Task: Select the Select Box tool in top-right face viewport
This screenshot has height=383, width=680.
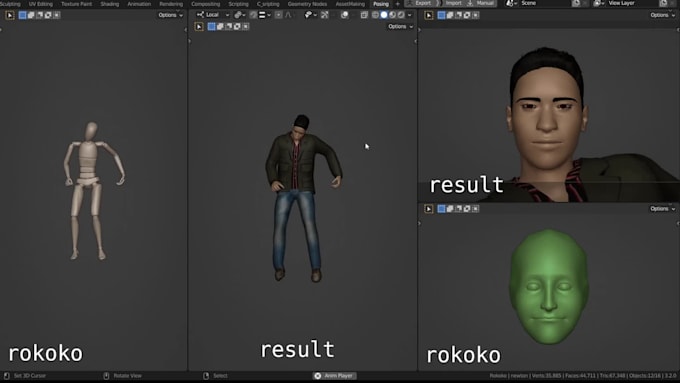Action: tap(429, 16)
